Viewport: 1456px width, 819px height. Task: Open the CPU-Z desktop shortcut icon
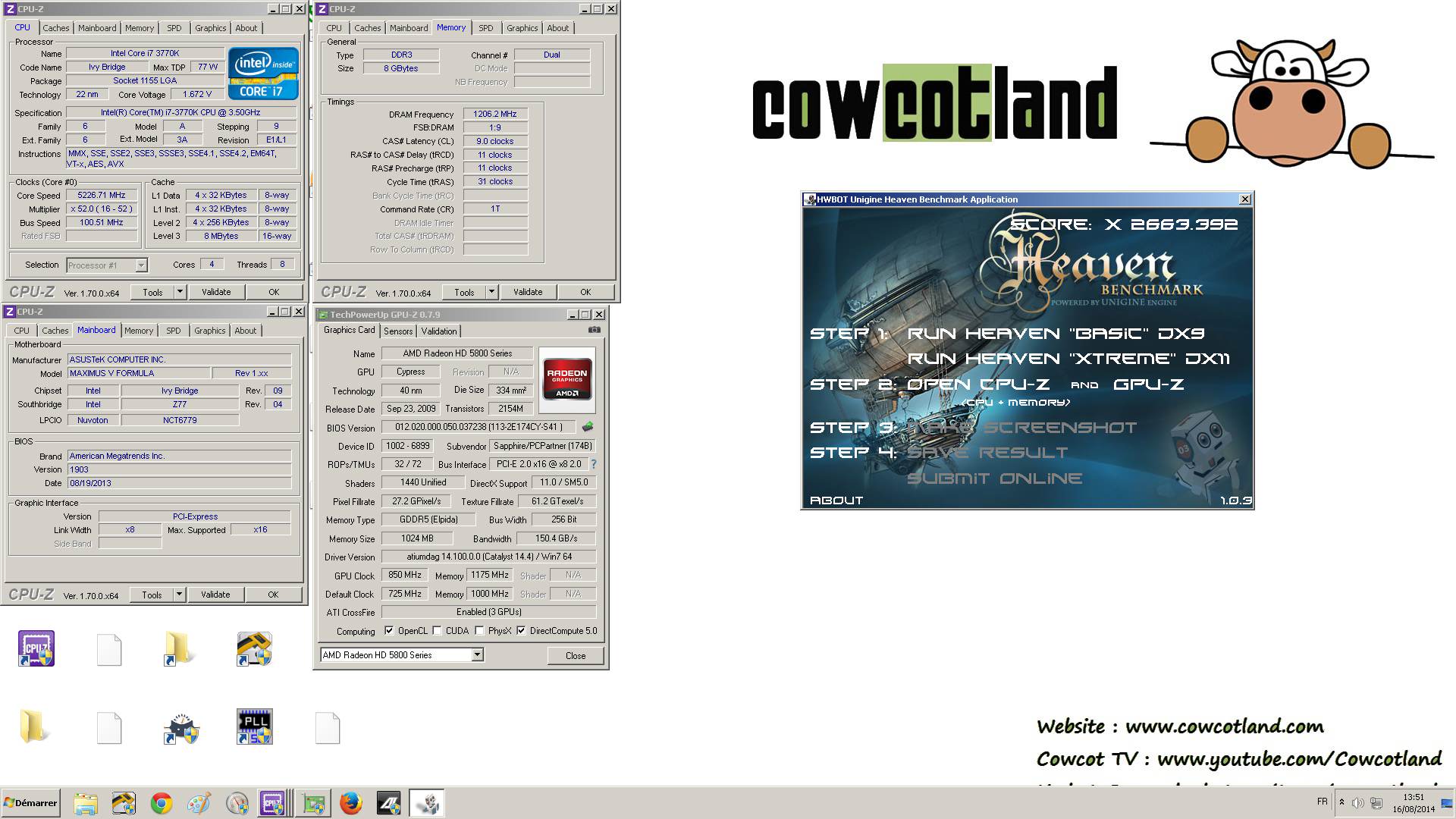(x=36, y=648)
